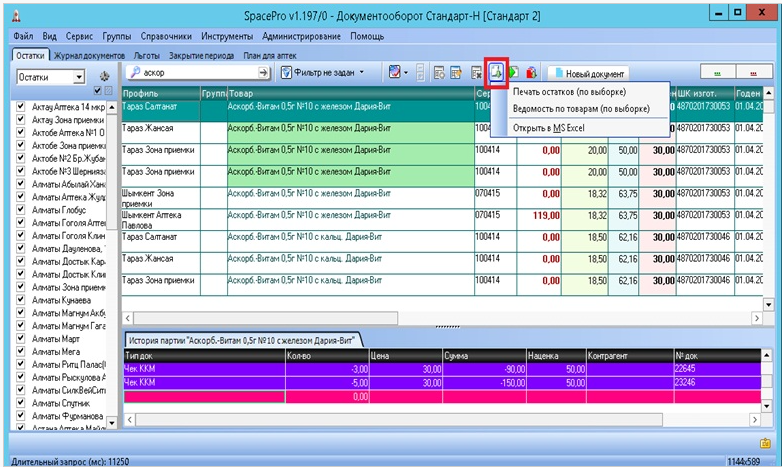Uncheck 'Актау Аптека 14 мкр' profile
Viewport: 782px width, 467px height.
pyautogui.click(x=20, y=106)
